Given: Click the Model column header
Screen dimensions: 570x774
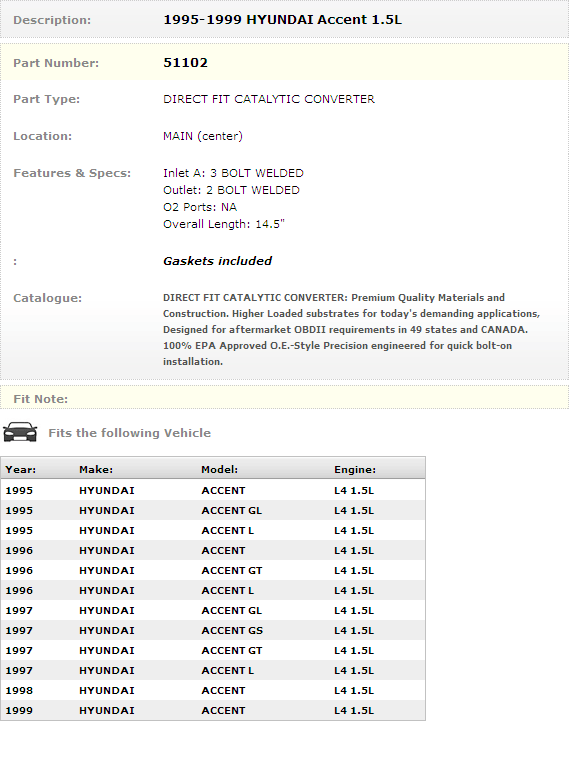Looking at the screenshot, I should pos(220,469).
